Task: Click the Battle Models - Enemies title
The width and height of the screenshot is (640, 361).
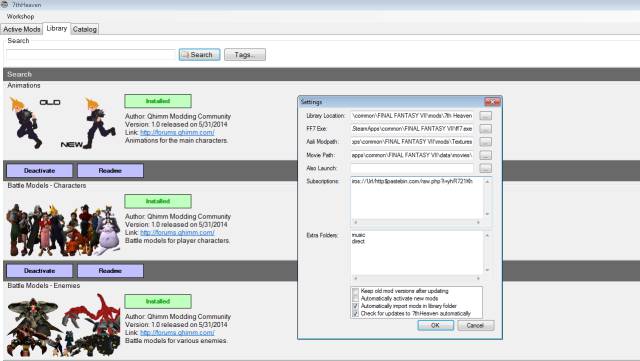Action: point(44,285)
